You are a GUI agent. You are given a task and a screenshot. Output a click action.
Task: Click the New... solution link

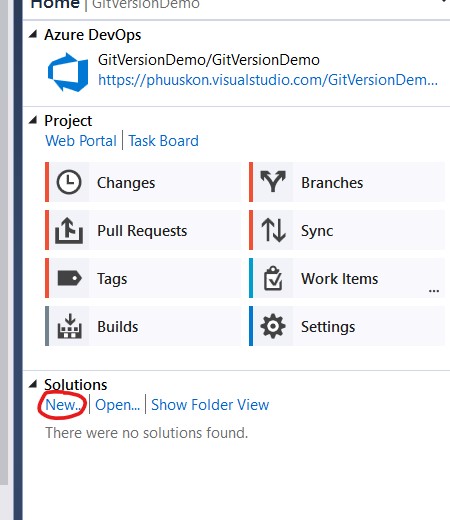point(63,405)
